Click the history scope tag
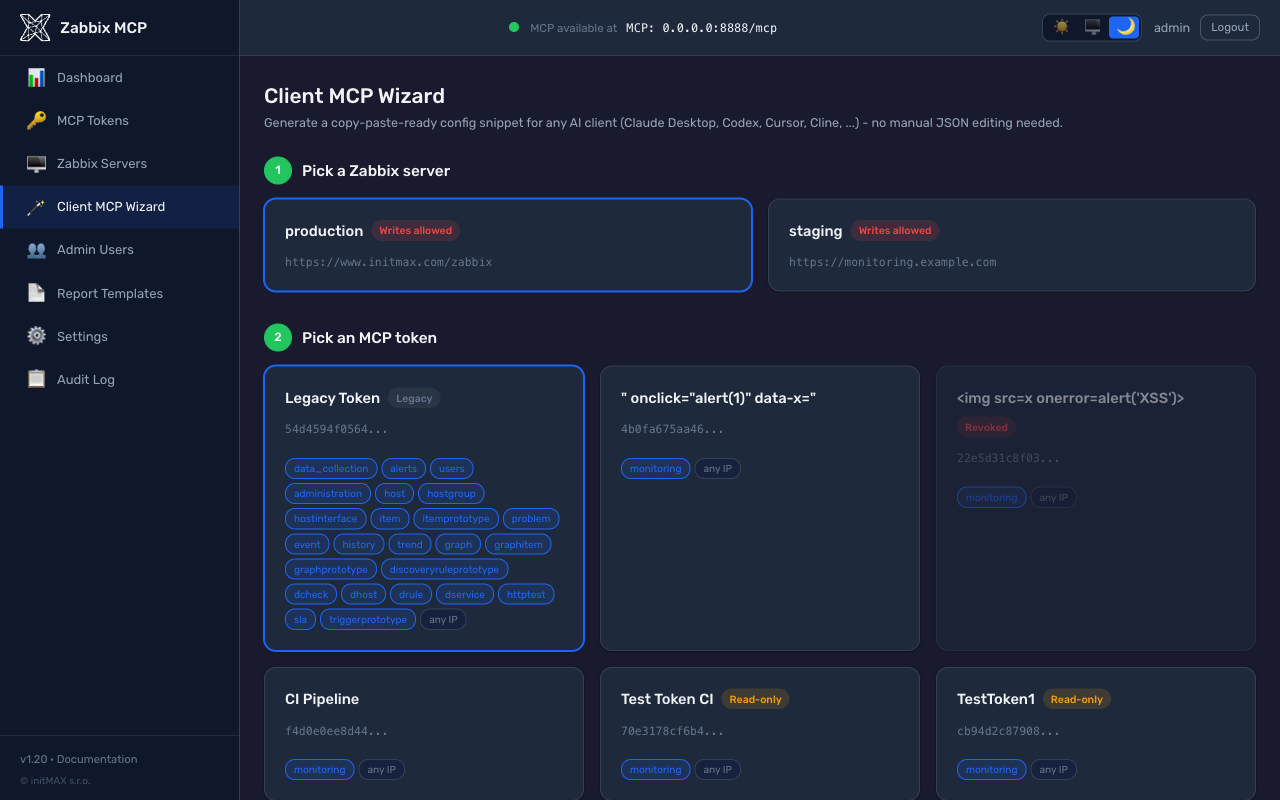The image size is (1280, 800). tap(358, 544)
